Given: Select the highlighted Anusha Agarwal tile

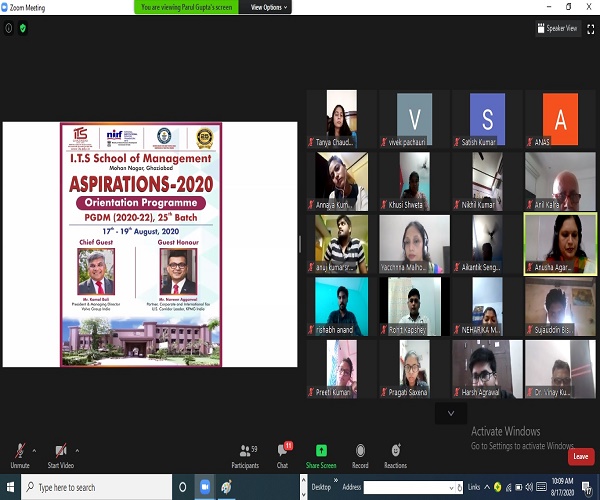Looking at the screenshot, I should [560, 244].
